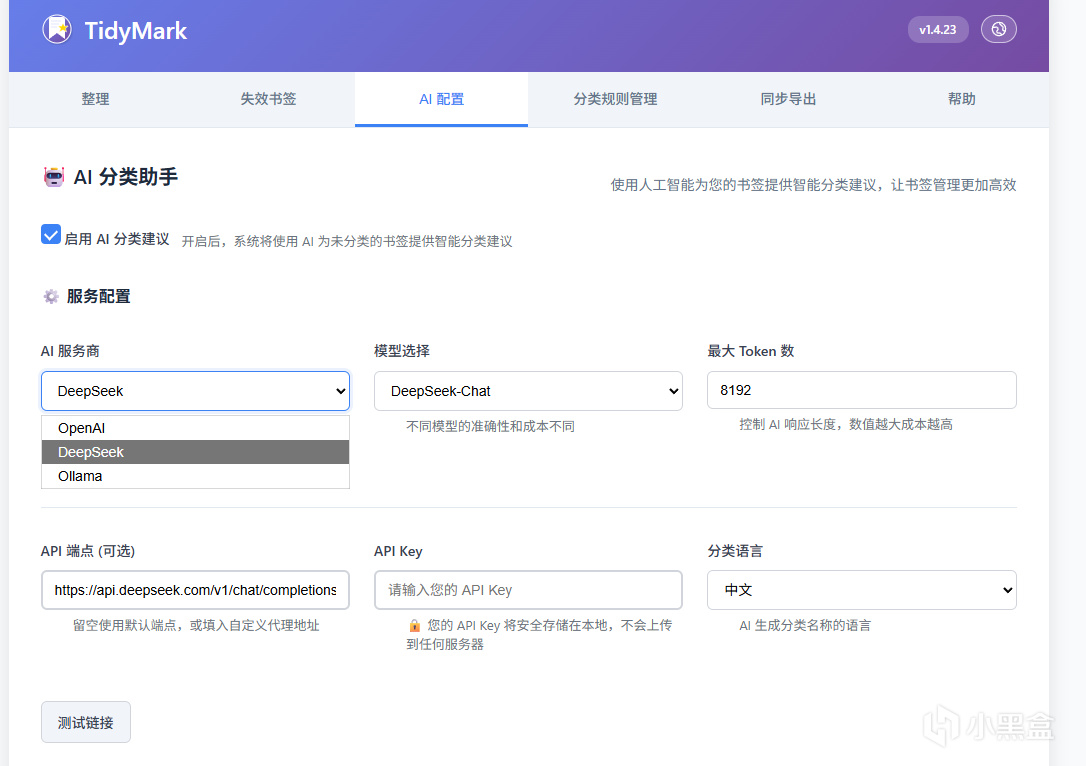Select the AI 配置 tab
The height and width of the screenshot is (766, 1086).
pyautogui.click(x=442, y=99)
